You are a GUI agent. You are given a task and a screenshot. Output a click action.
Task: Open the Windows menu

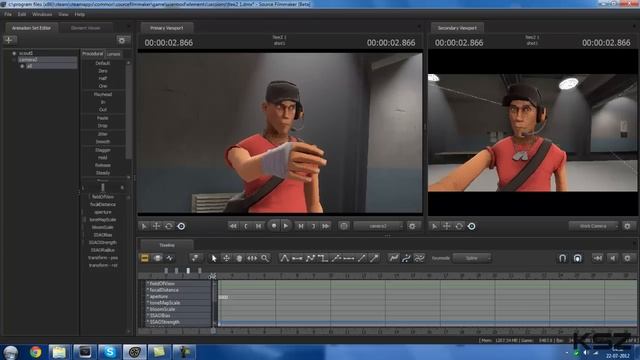click(x=42, y=14)
